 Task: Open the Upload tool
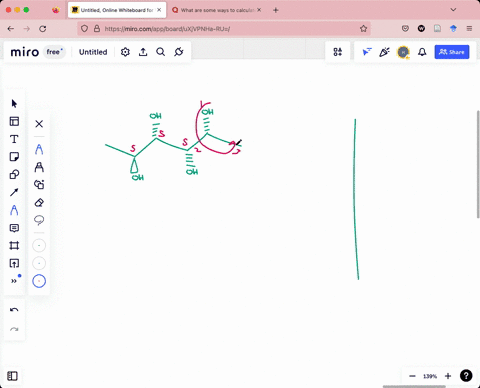[x=14, y=263]
